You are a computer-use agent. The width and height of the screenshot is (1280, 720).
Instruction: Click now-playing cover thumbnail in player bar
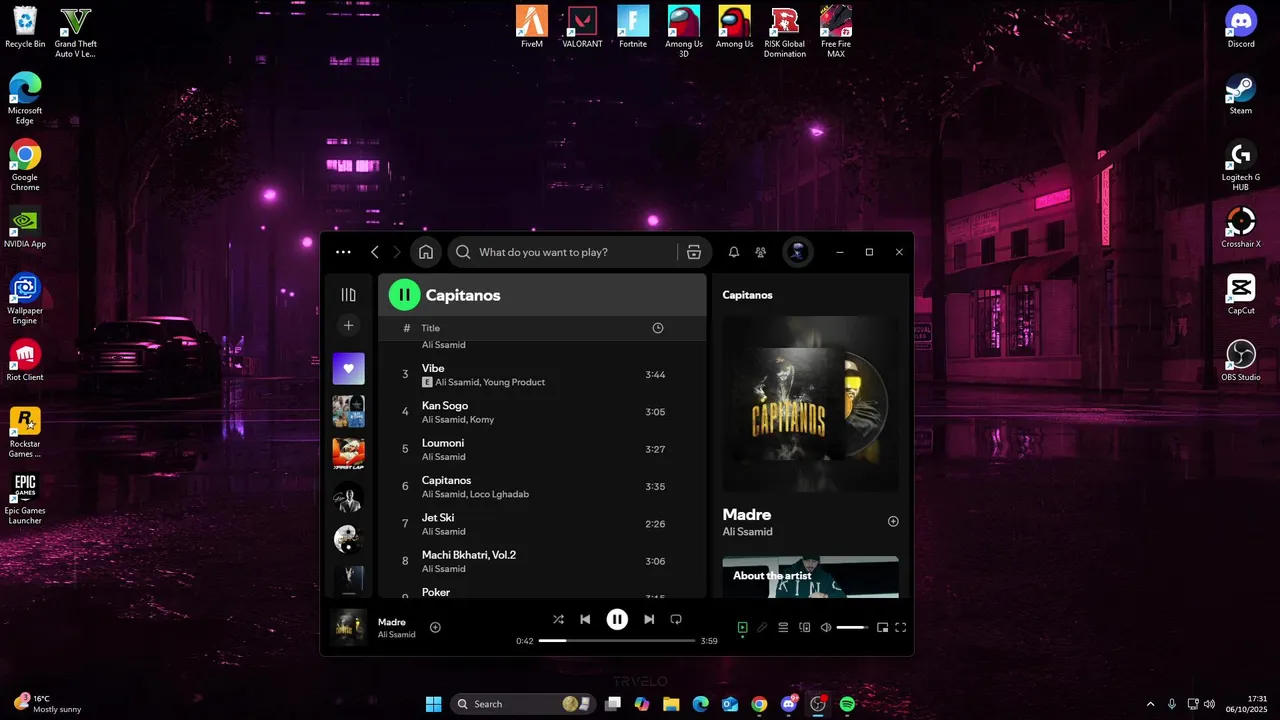pyautogui.click(x=349, y=628)
